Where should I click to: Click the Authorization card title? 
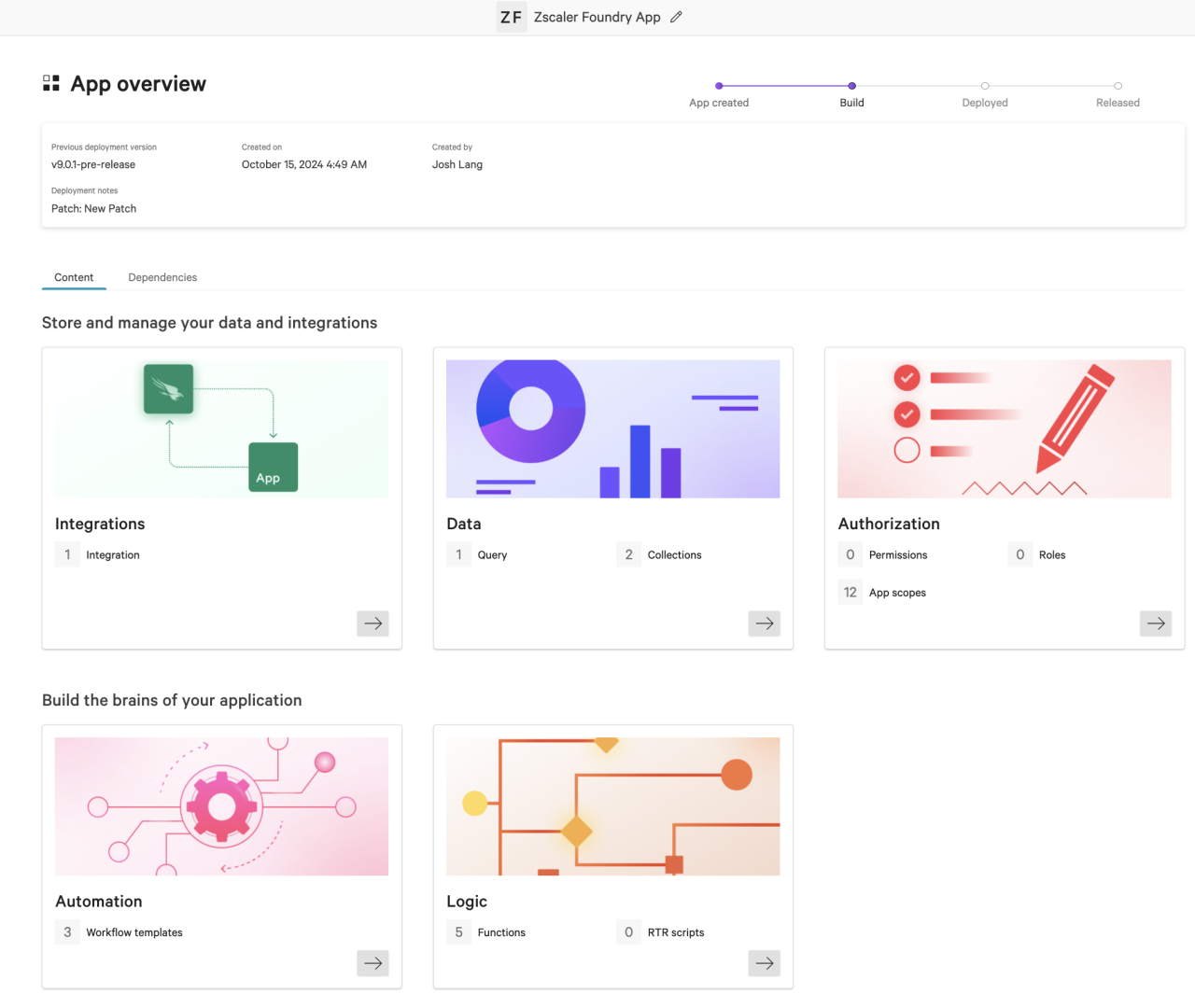pos(889,524)
